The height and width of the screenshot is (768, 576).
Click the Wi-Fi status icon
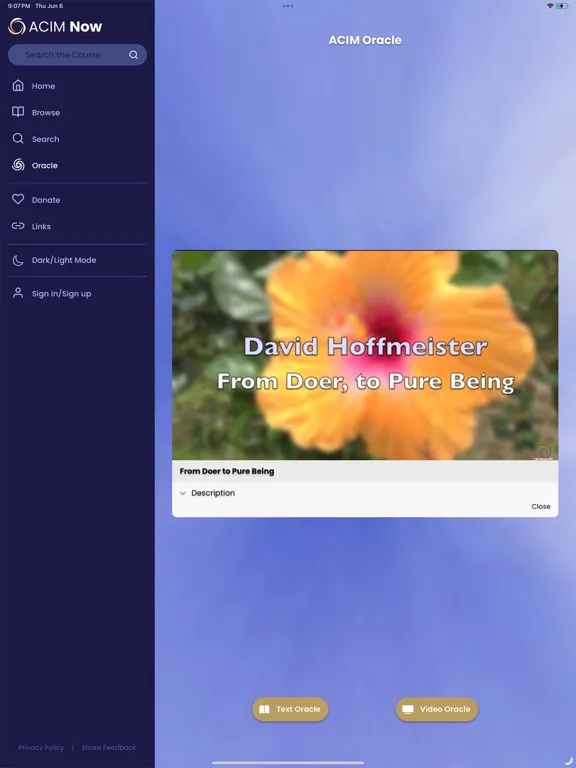pos(550,6)
